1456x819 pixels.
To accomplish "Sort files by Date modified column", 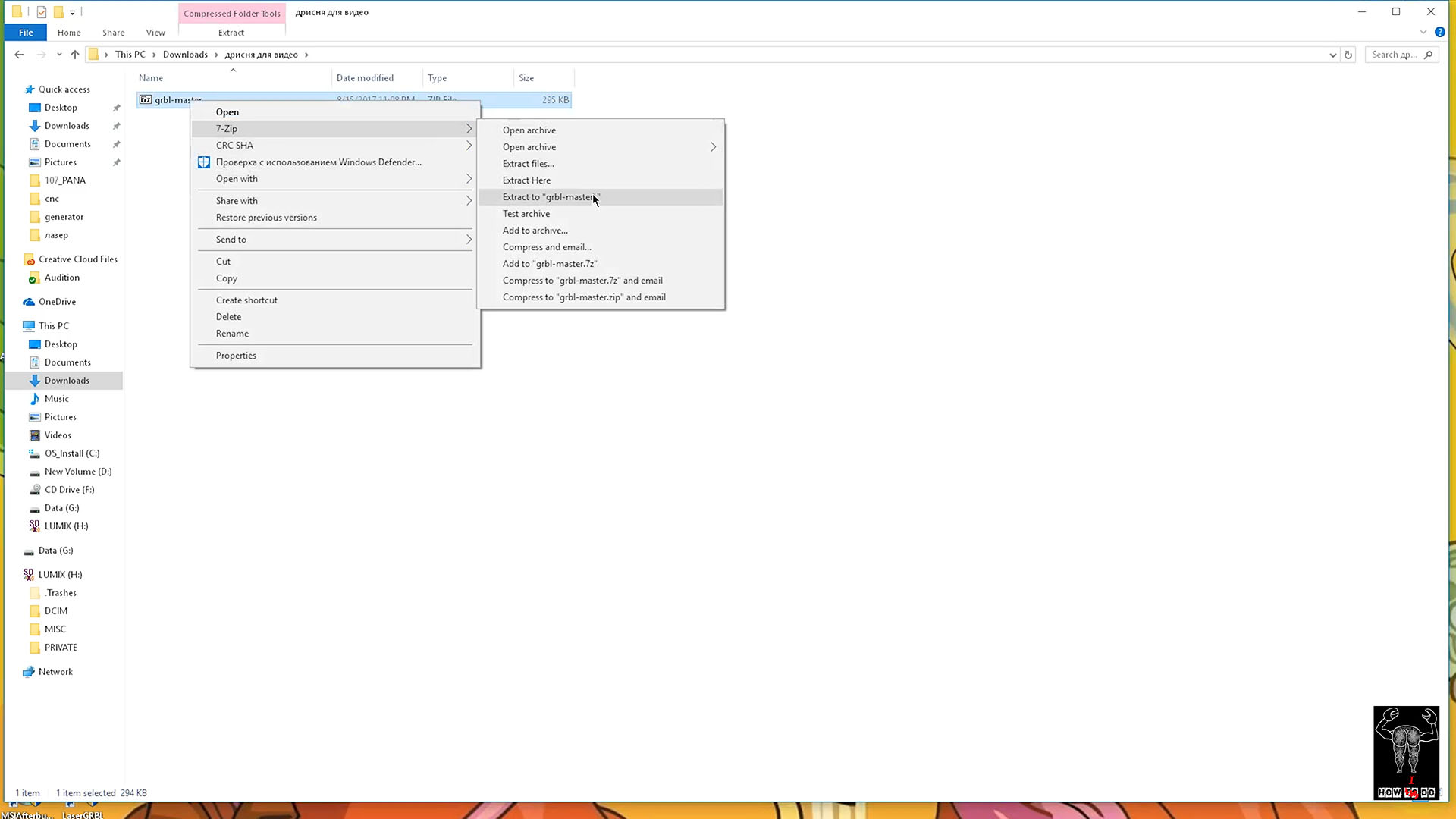I will click(x=365, y=78).
